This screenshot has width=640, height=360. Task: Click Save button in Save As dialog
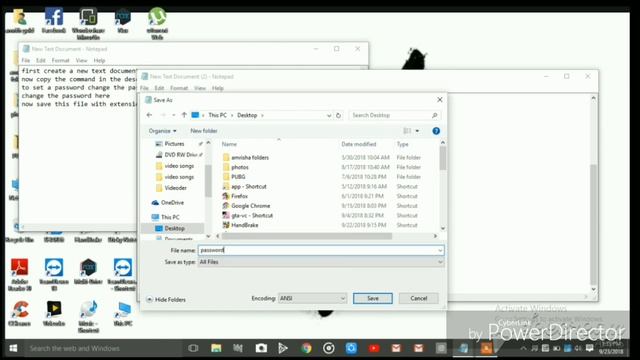click(x=373, y=298)
